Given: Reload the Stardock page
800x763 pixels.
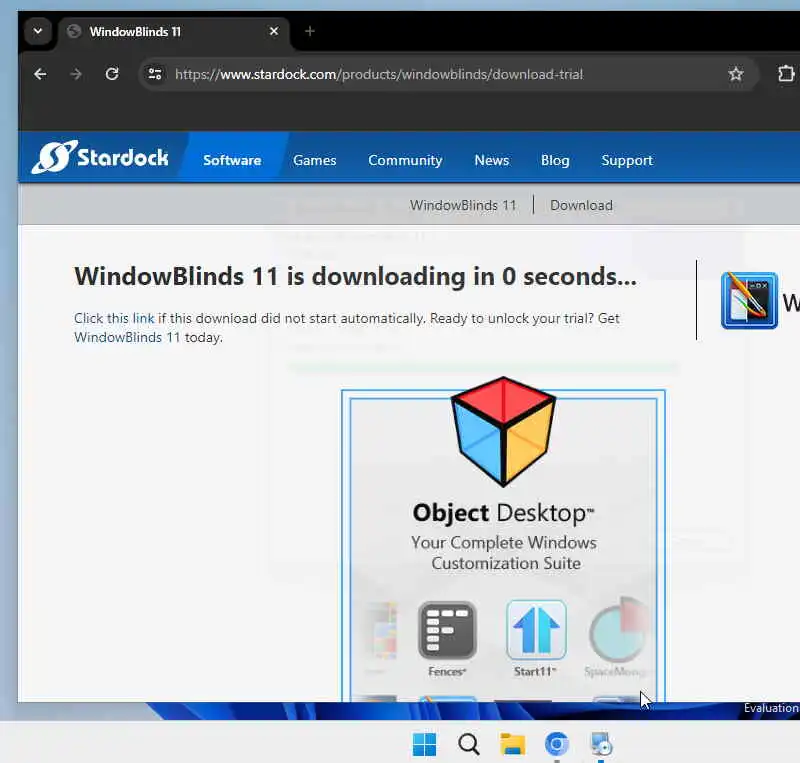Looking at the screenshot, I should click(x=112, y=75).
